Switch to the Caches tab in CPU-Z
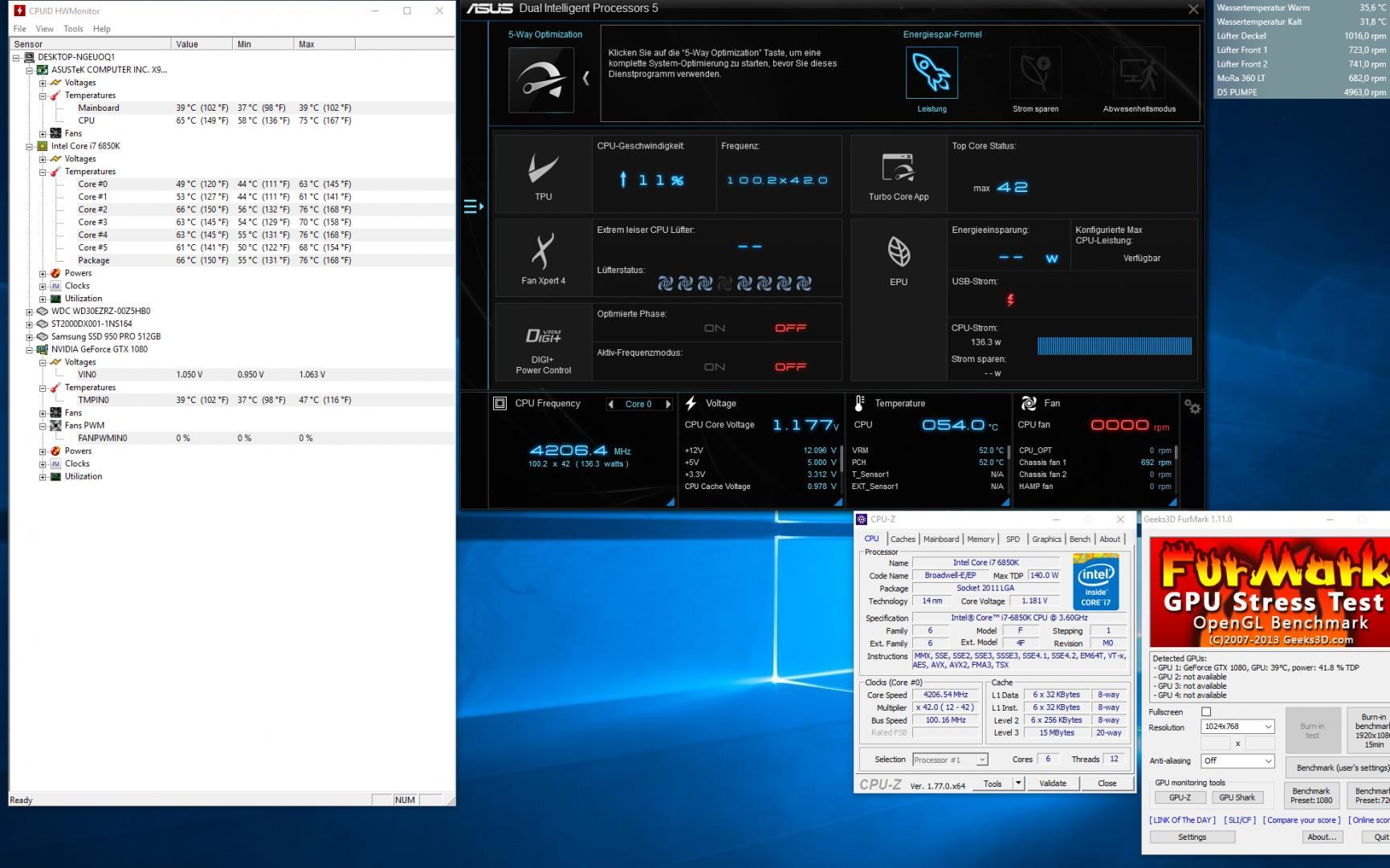The height and width of the screenshot is (868, 1390). coord(903,539)
